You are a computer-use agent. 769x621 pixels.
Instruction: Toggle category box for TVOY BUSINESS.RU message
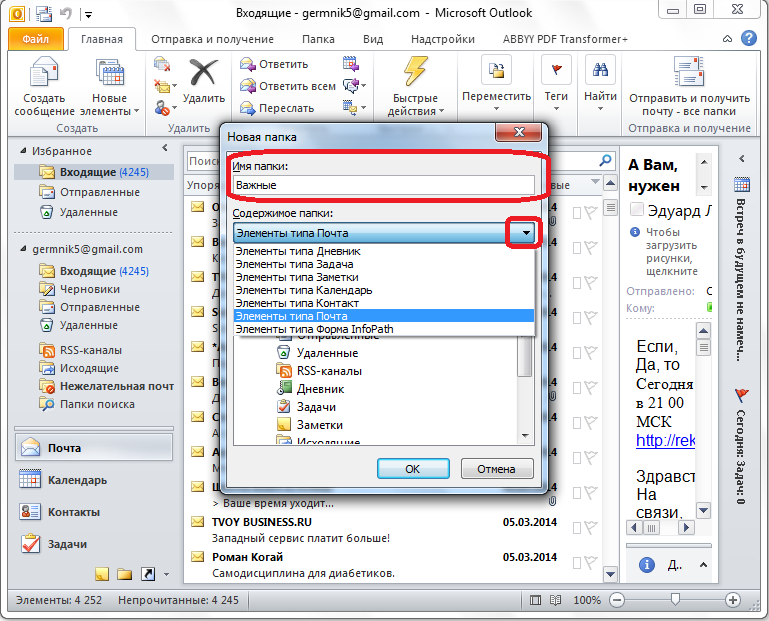577,528
